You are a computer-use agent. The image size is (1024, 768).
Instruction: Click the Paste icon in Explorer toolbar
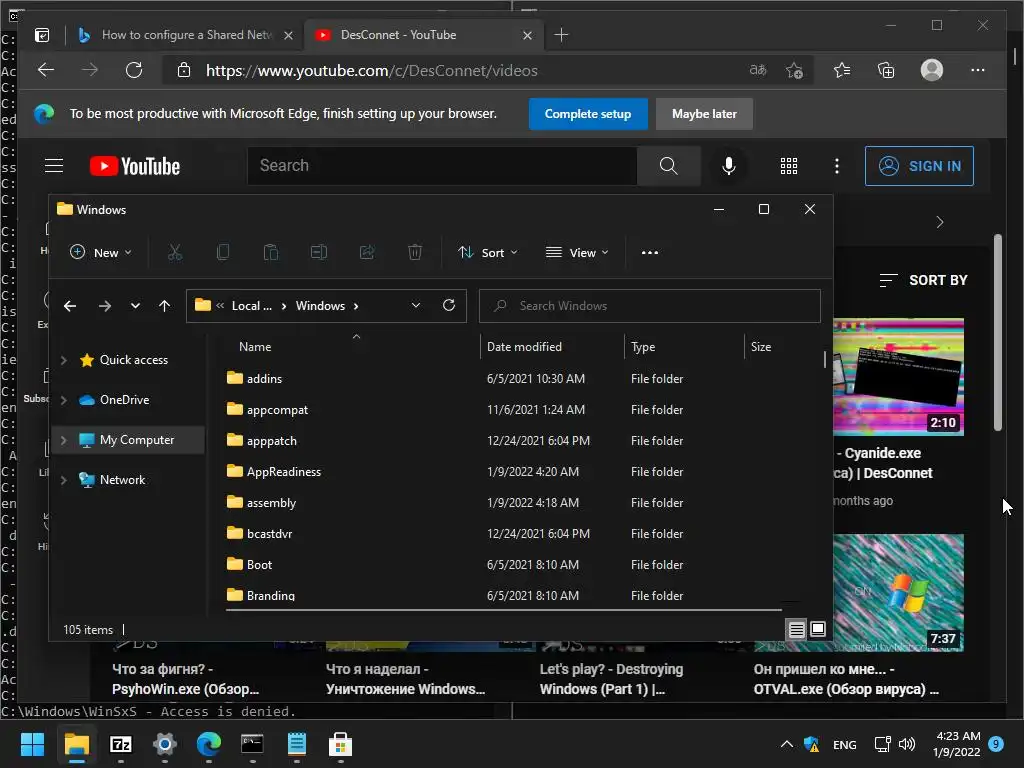270,253
